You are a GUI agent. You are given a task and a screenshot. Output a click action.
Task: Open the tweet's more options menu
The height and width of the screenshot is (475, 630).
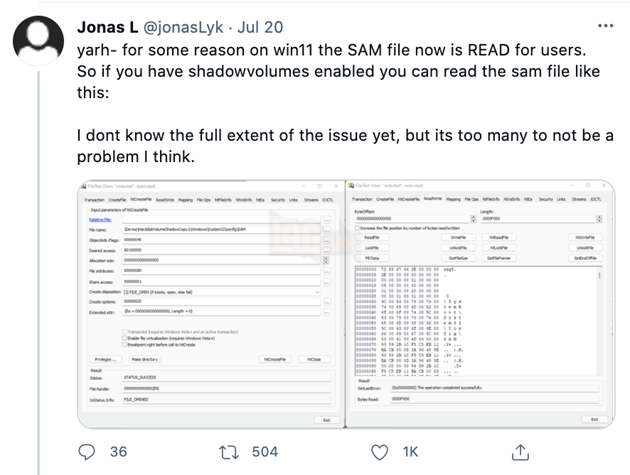click(604, 22)
